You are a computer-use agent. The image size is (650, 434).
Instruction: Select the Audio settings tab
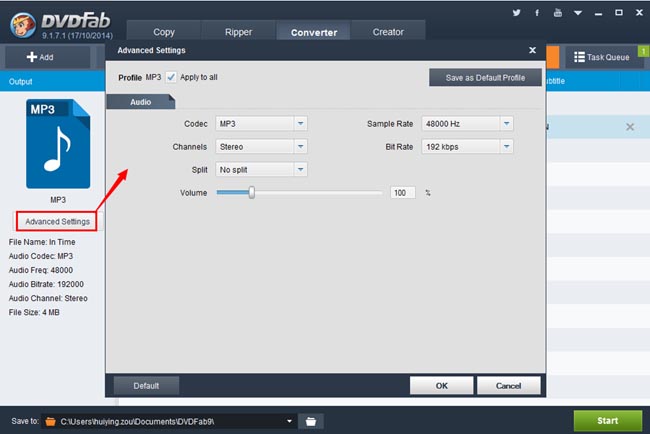click(x=141, y=102)
